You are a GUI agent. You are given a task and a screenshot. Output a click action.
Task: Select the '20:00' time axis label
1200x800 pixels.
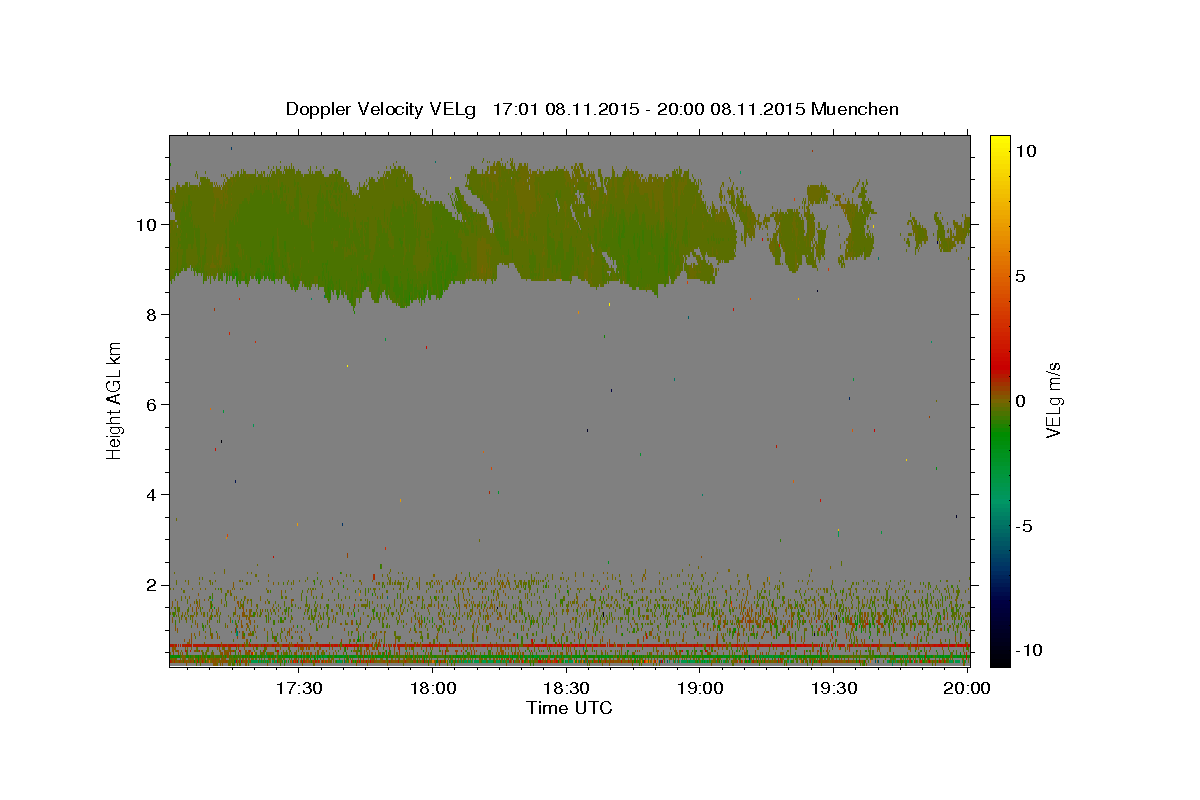[x=967, y=688]
